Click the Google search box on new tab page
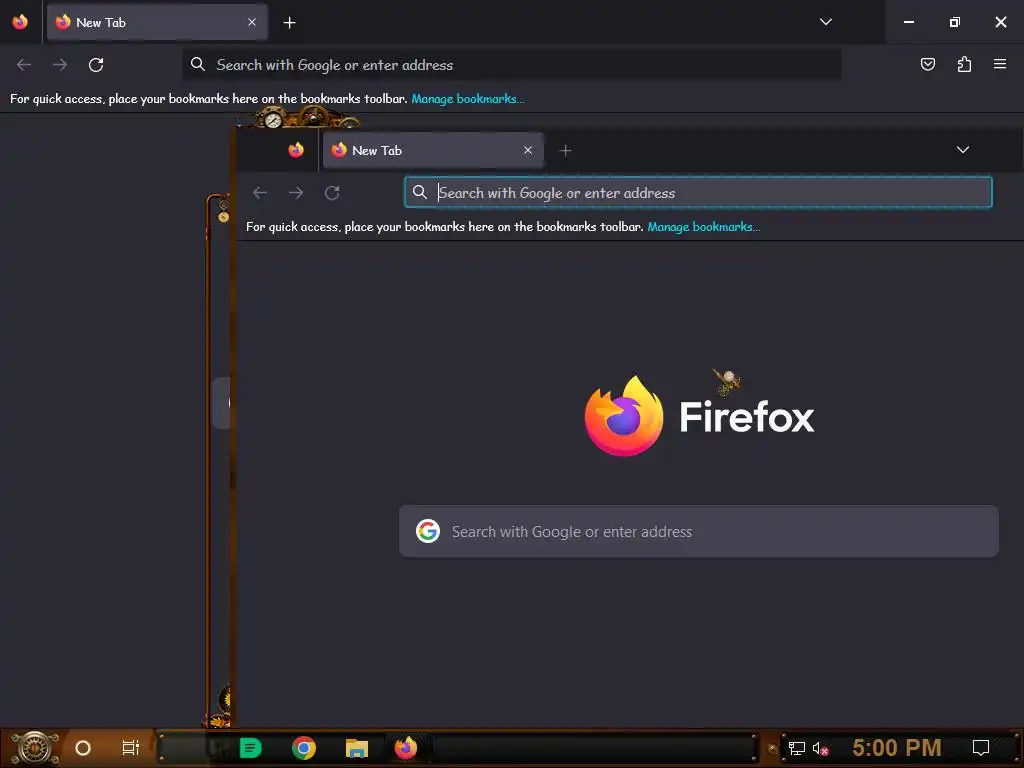This screenshot has width=1024, height=768. tap(699, 531)
